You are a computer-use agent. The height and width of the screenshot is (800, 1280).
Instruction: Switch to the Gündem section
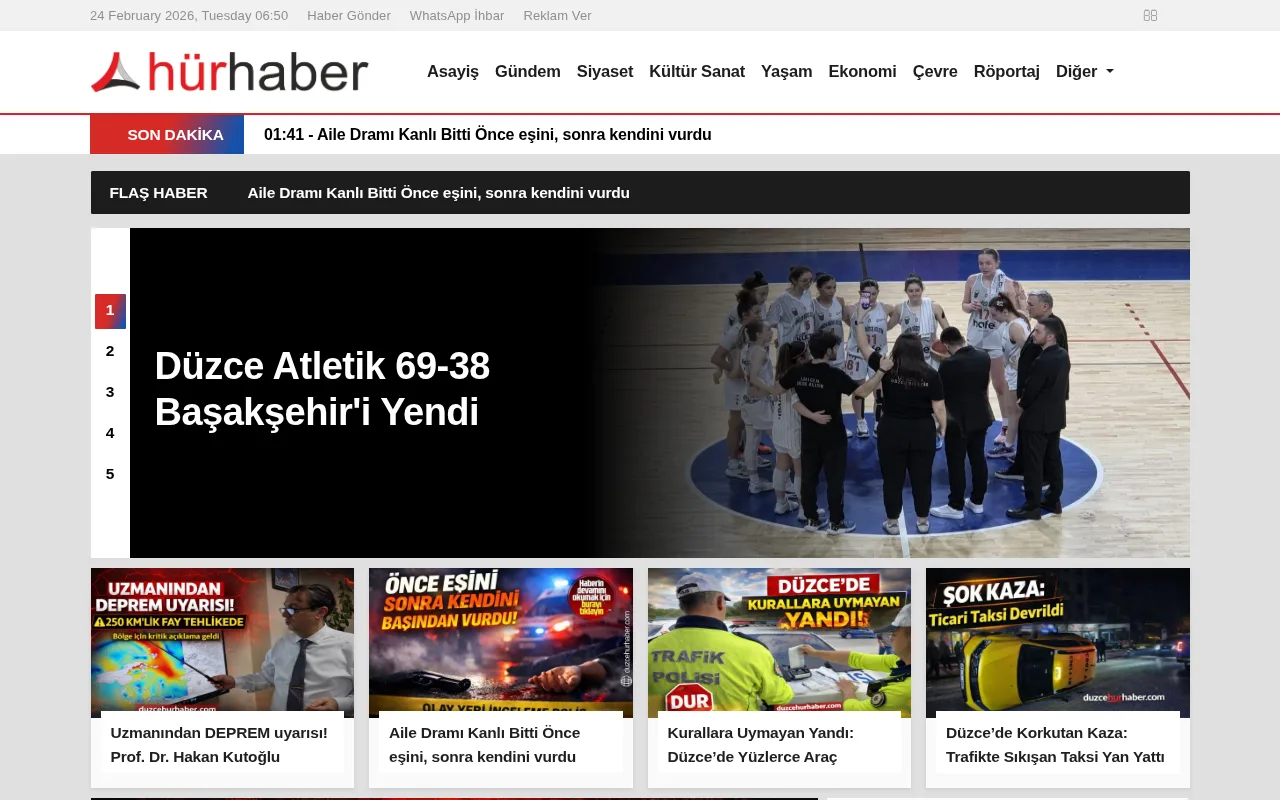(x=528, y=71)
